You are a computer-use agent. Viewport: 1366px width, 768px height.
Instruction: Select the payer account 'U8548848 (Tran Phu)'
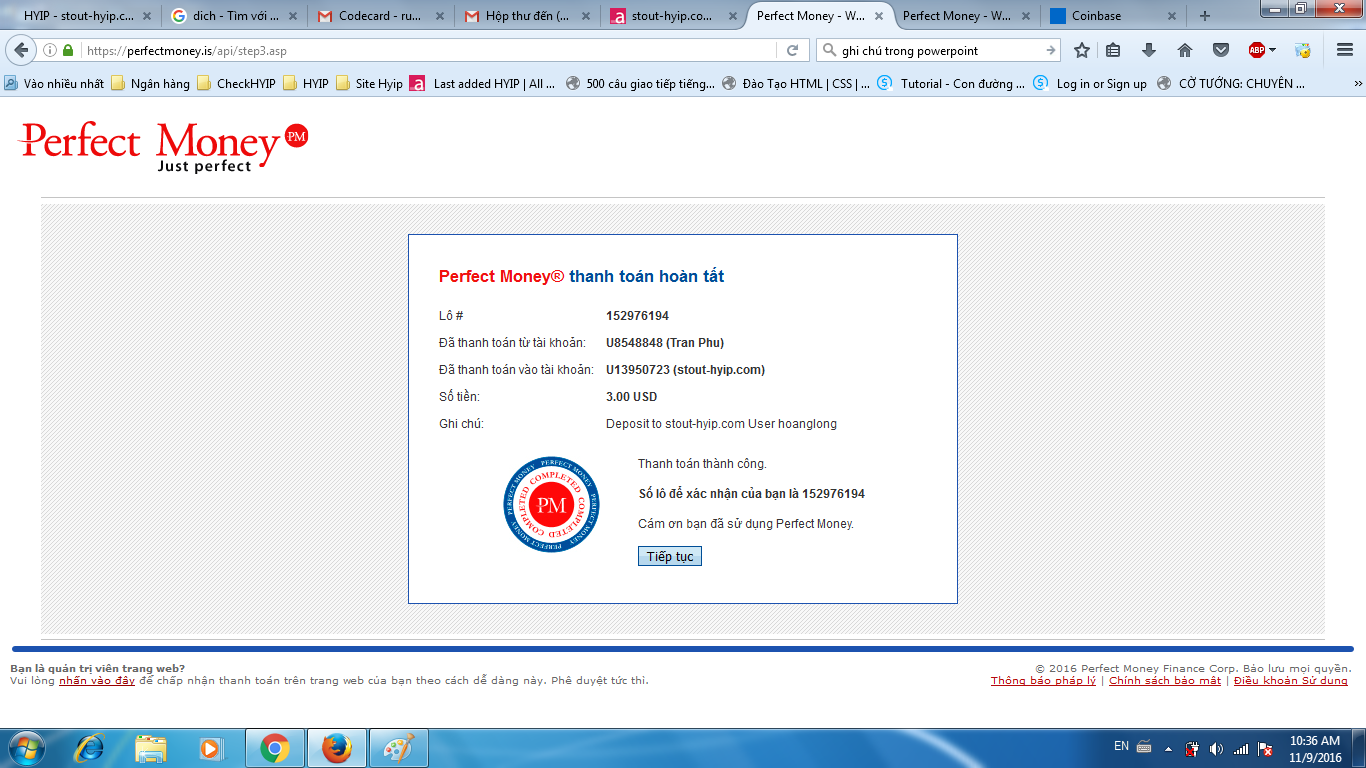[x=665, y=343]
